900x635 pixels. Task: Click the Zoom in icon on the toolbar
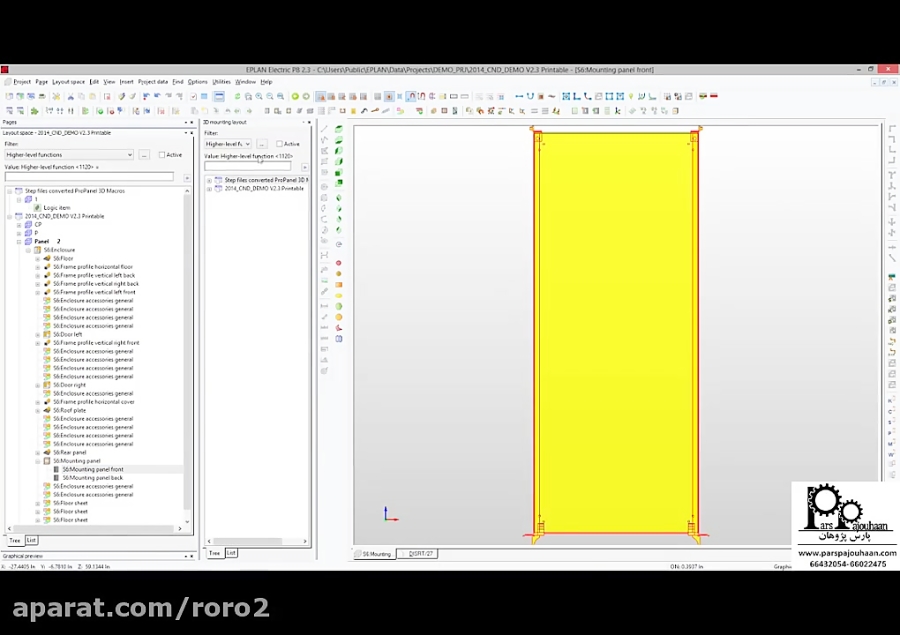[259, 93]
